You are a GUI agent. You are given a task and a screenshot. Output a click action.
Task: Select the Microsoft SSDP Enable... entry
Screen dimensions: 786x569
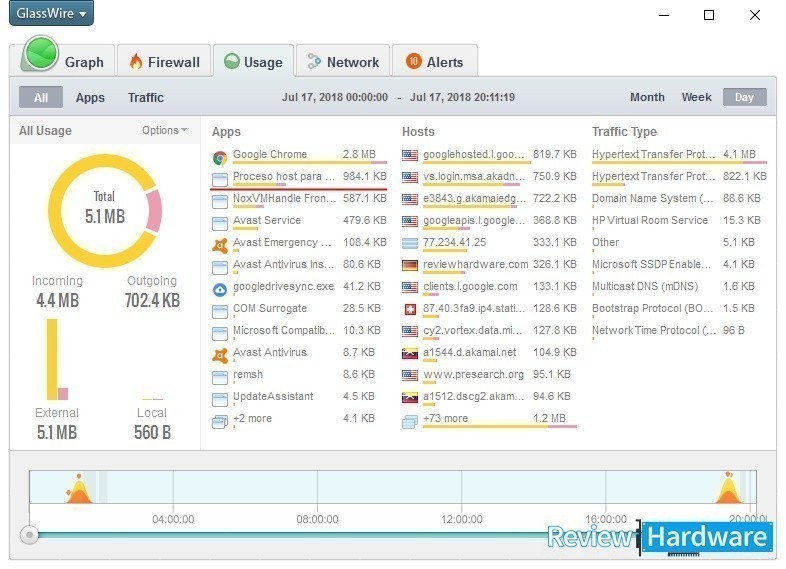[679, 266]
